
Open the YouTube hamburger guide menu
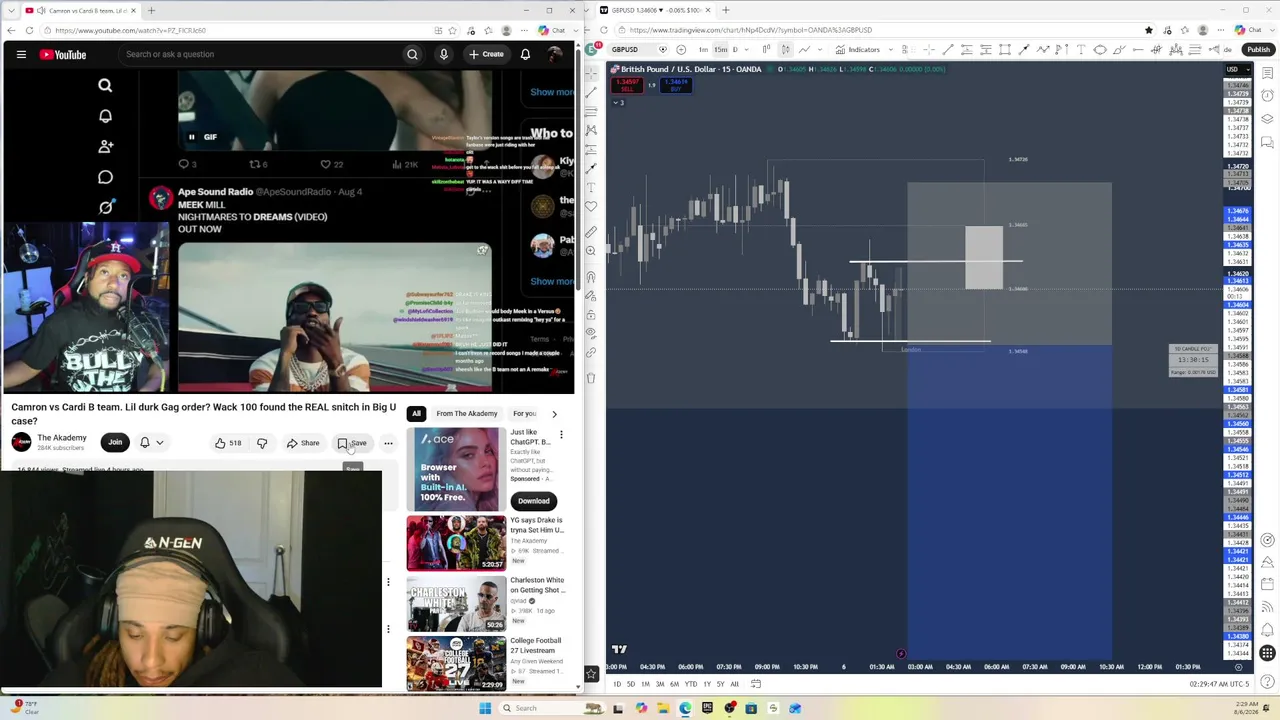[21, 54]
